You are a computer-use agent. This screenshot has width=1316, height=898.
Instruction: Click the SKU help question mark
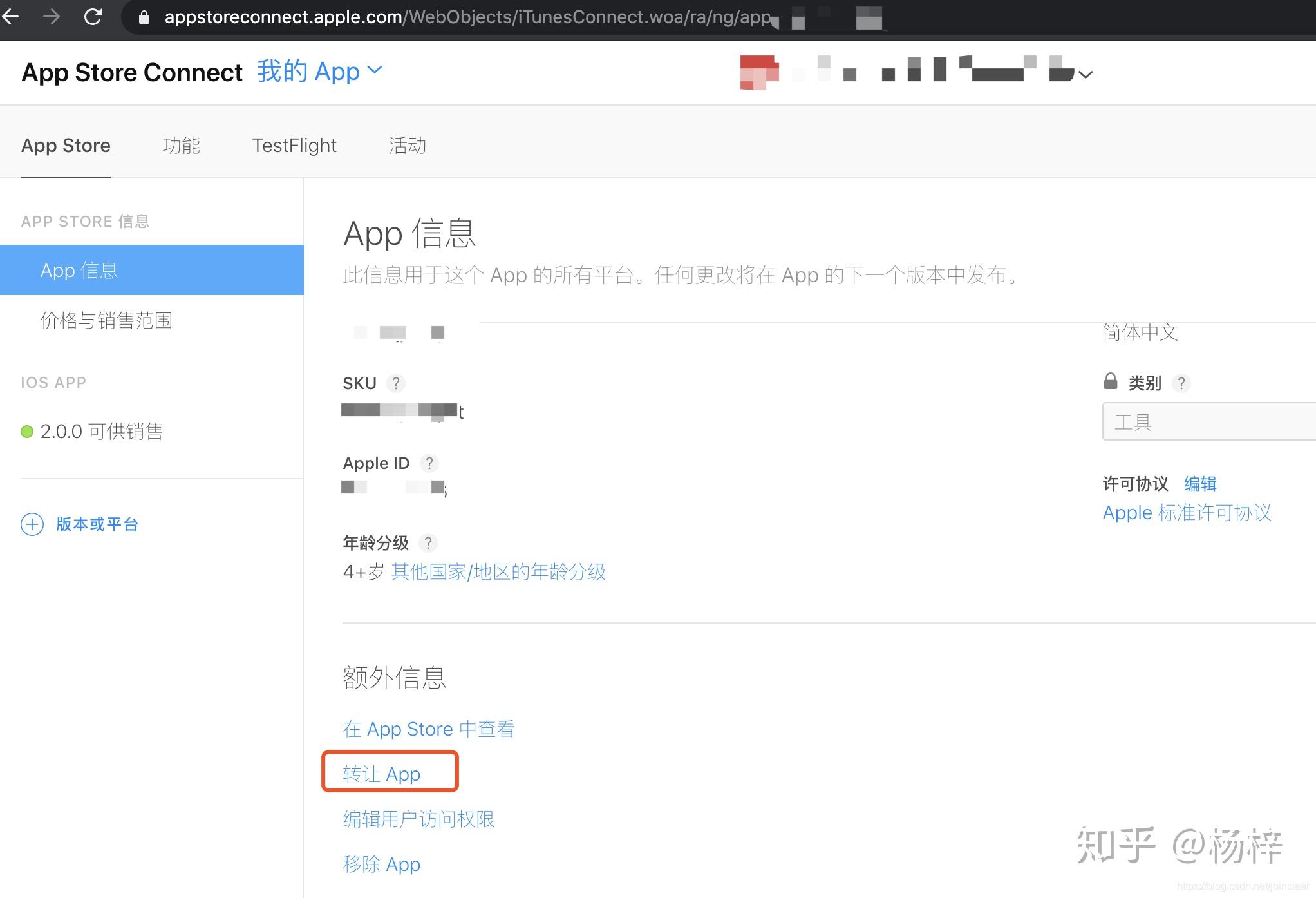click(396, 383)
